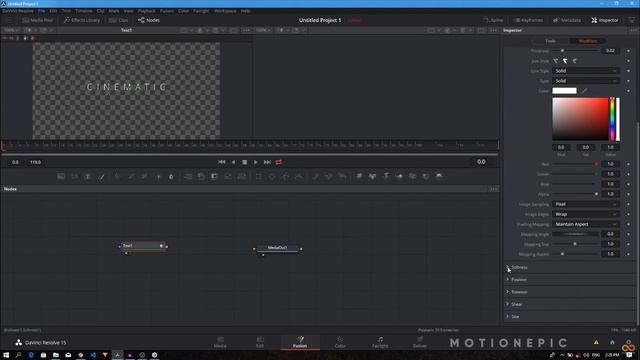Switch to the Tools tab in Inspector
This screenshot has width=640, height=360.
pos(550,41)
